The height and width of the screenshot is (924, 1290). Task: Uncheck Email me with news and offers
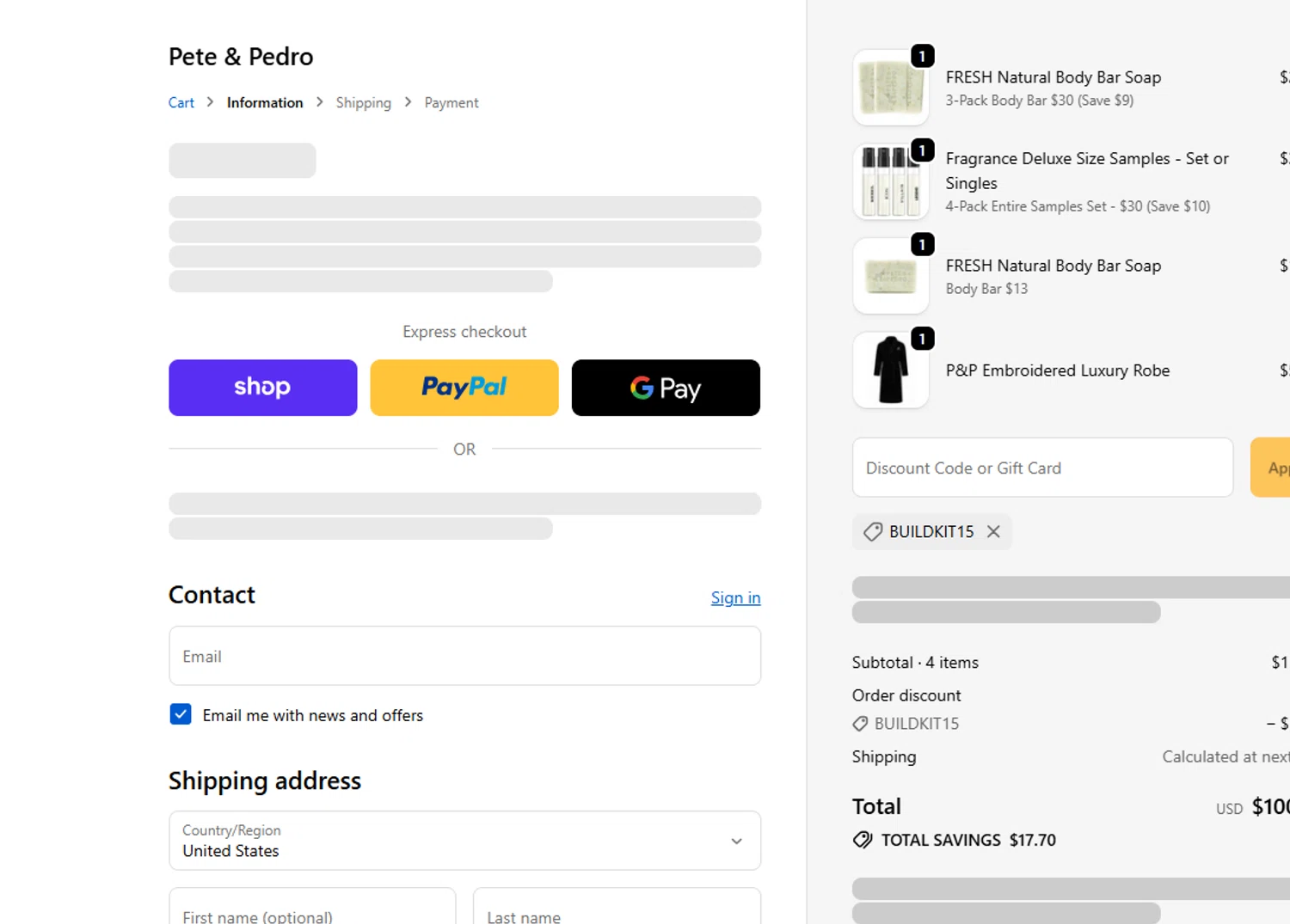[x=181, y=714]
